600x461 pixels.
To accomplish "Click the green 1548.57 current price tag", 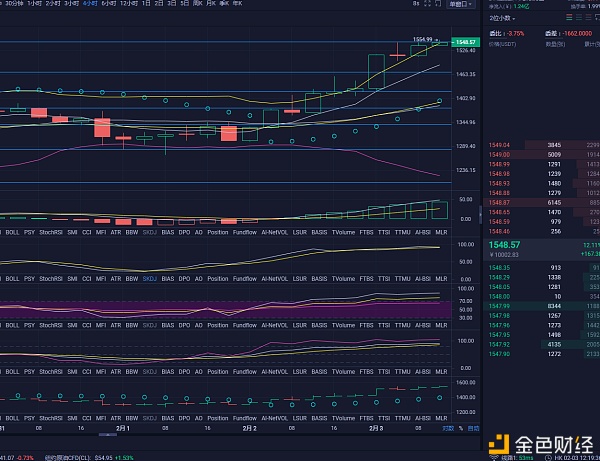I will click(466, 42).
